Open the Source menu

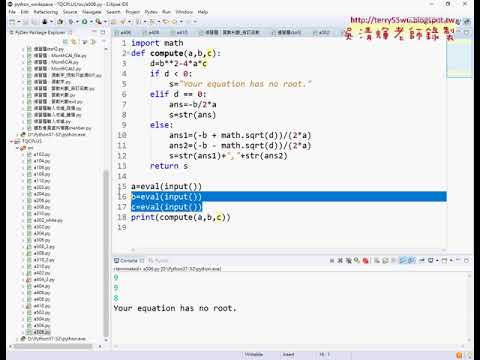[x=70, y=12]
